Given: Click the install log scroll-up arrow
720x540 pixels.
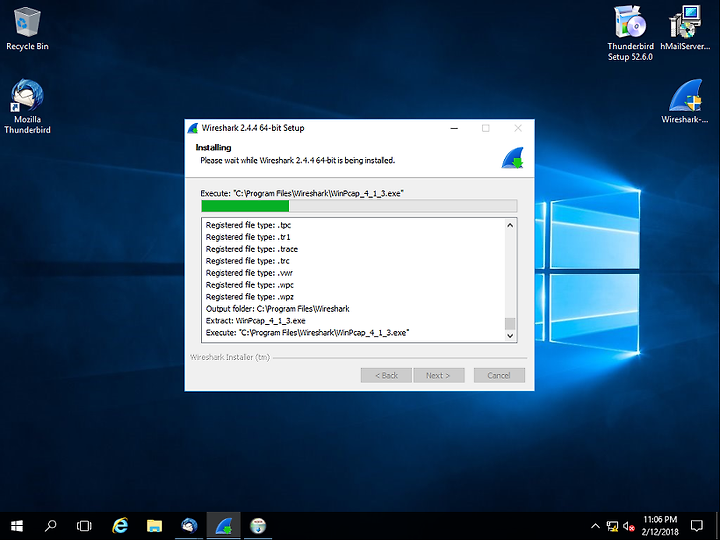Looking at the screenshot, I should click(510, 225).
